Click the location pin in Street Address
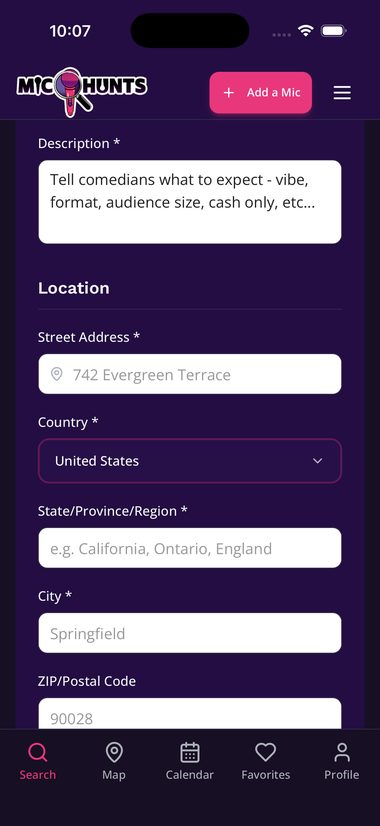The image size is (380, 826). [x=56, y=374]
